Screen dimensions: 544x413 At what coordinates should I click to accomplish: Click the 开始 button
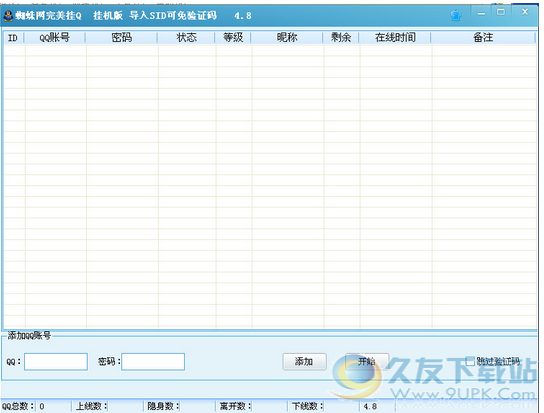[x=367, y=362]
